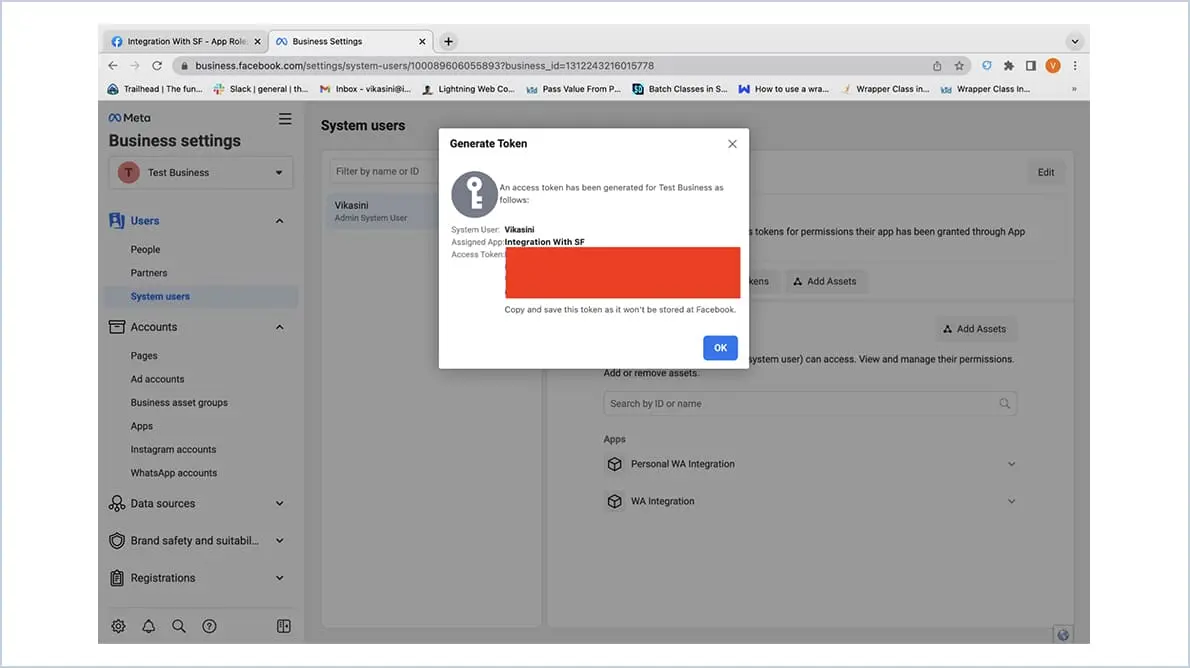Open the Inbox Gmail bookmark
This screenshot has height=668, width=1190.
[365, 89]
